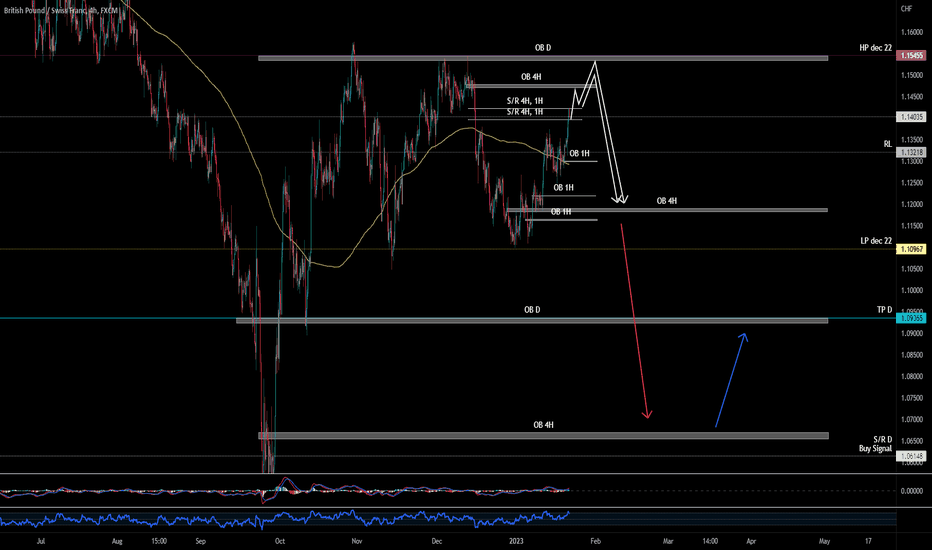The image size is (932, 550).
Task: Click the May time axis label
Action: click(x=824, y=541)
